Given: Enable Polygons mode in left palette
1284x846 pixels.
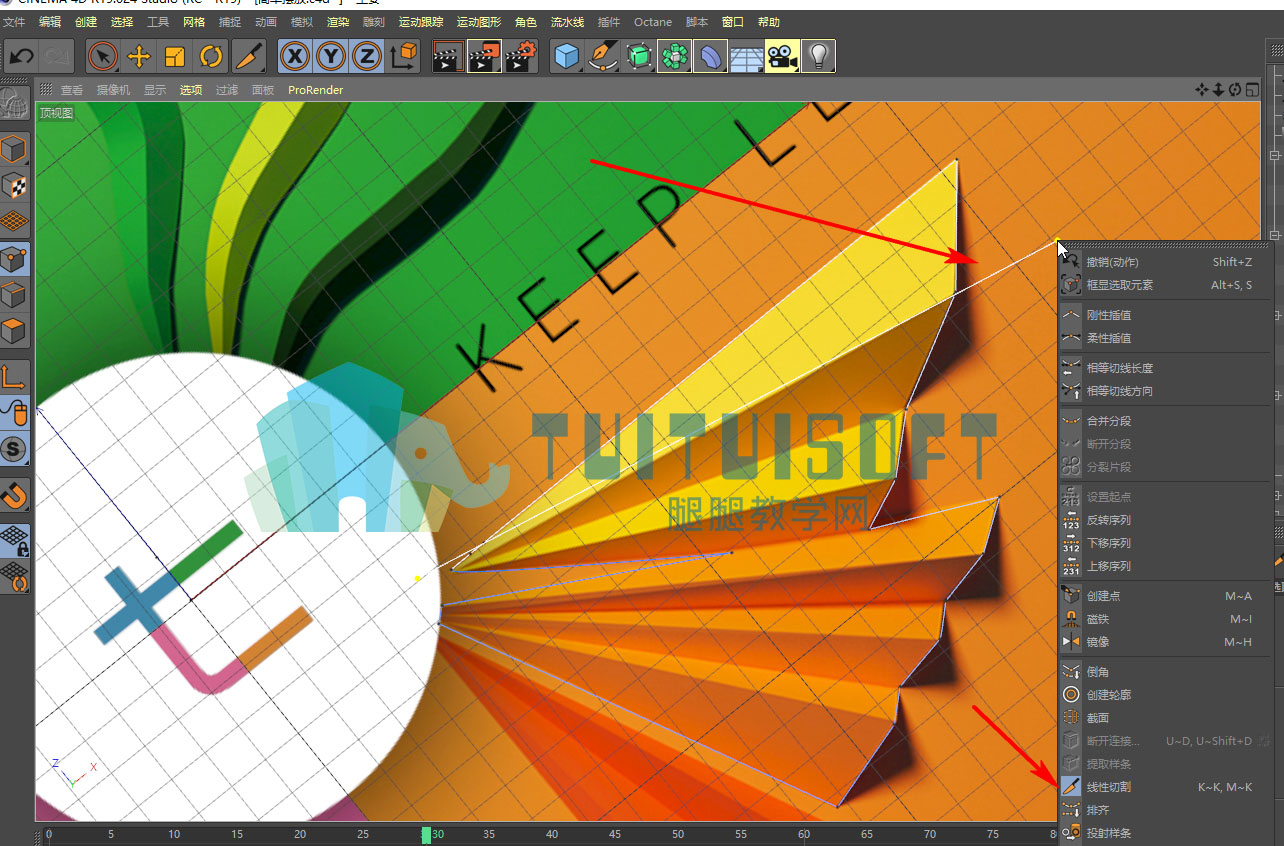Looking at the screenshot, I should 14,331.
